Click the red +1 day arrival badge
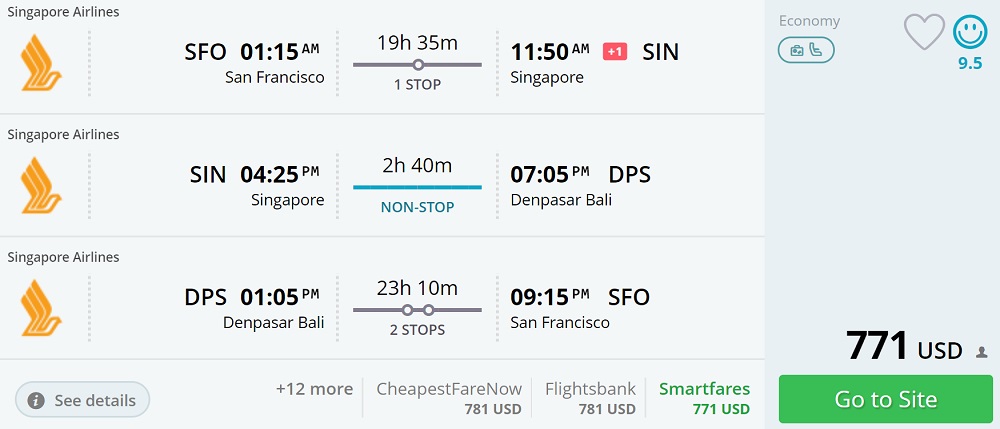The image size is (1000, 429). (x=615, y=51)
